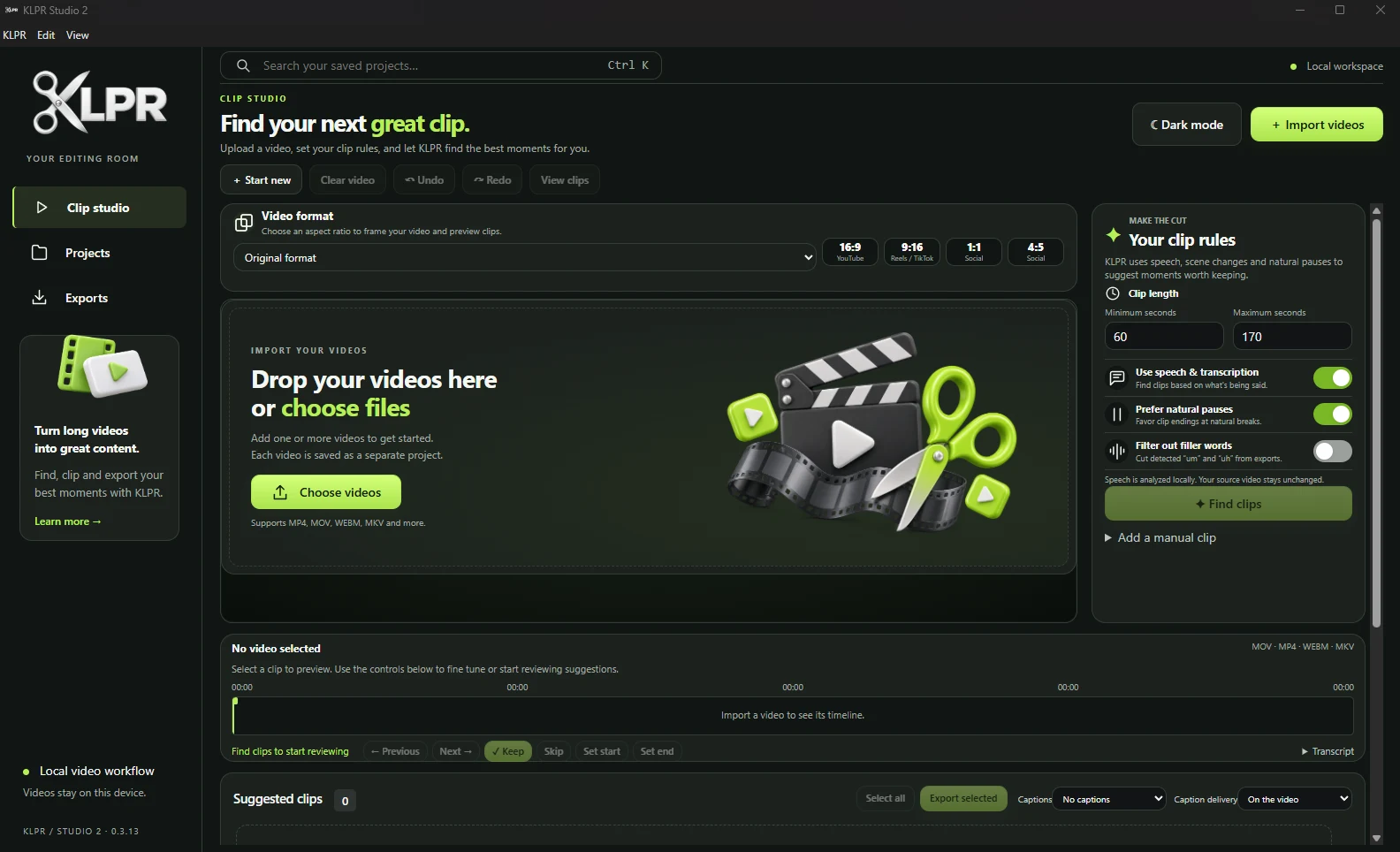Click the KLPR Studio 2 title bar app icon
Image resolution: width=1400 pixels, height=852 pixels.
[x=11, y=10]
